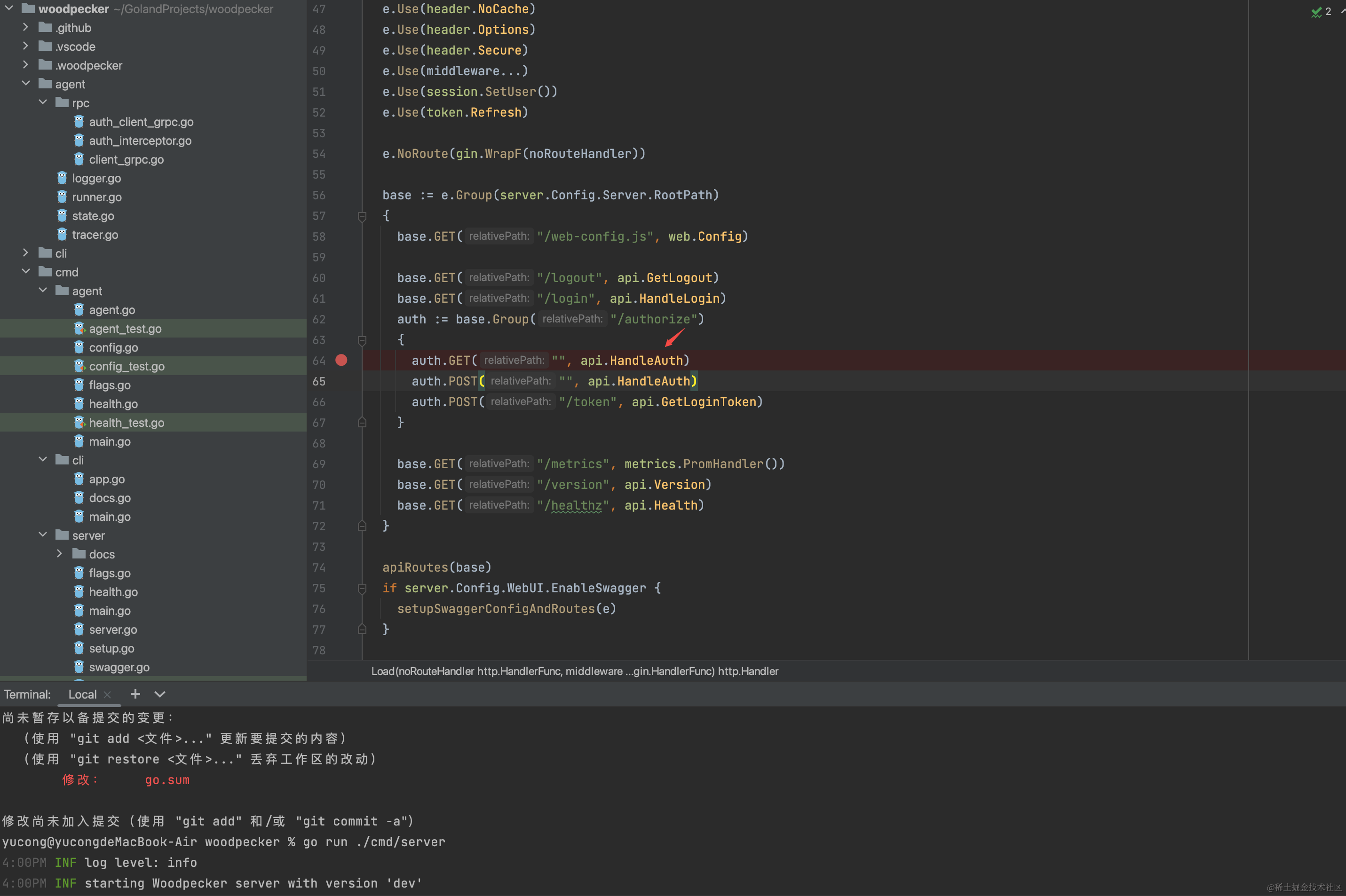Open health_test.go file
This screenshot has height=896, width=1346.
tap(127, 423)
